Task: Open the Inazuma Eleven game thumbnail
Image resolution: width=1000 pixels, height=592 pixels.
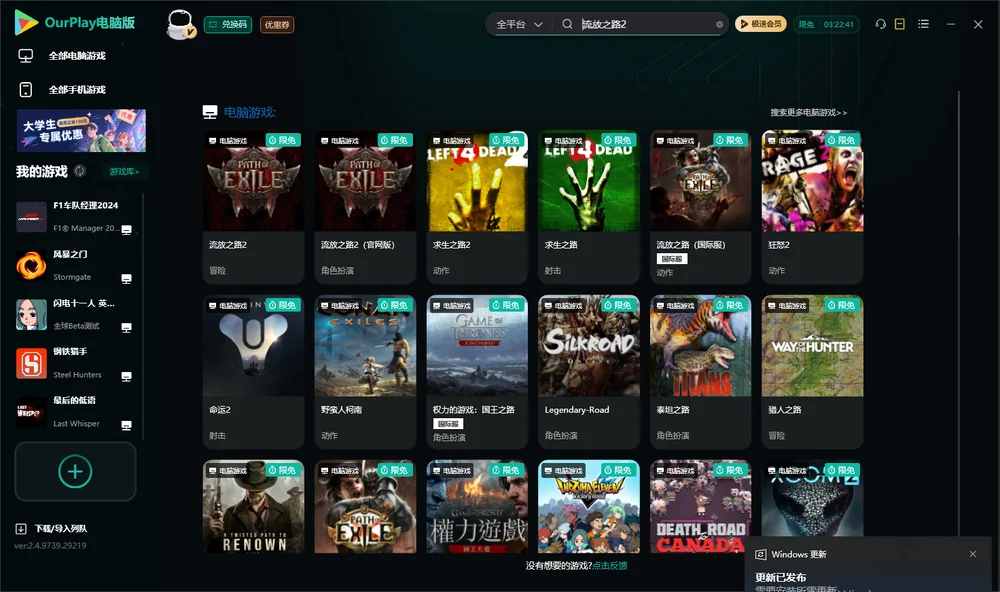Action: (589, 507)
